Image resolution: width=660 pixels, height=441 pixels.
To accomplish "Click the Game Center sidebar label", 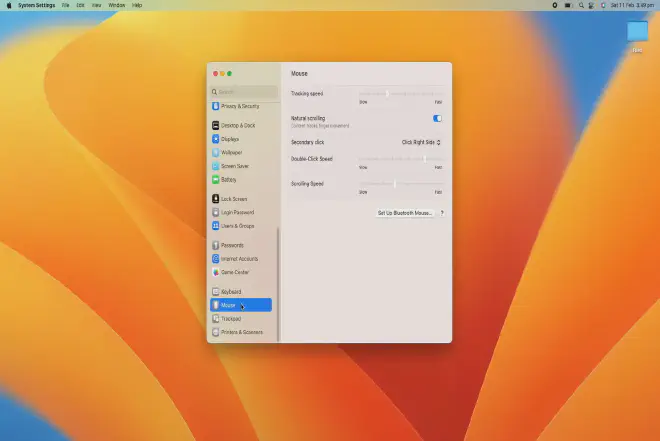I will (235, 272).
